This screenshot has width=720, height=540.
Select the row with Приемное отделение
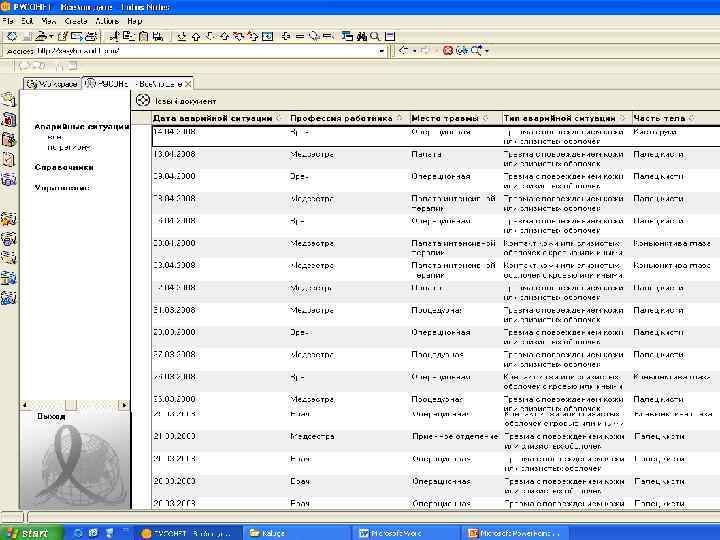coord(436,441)
